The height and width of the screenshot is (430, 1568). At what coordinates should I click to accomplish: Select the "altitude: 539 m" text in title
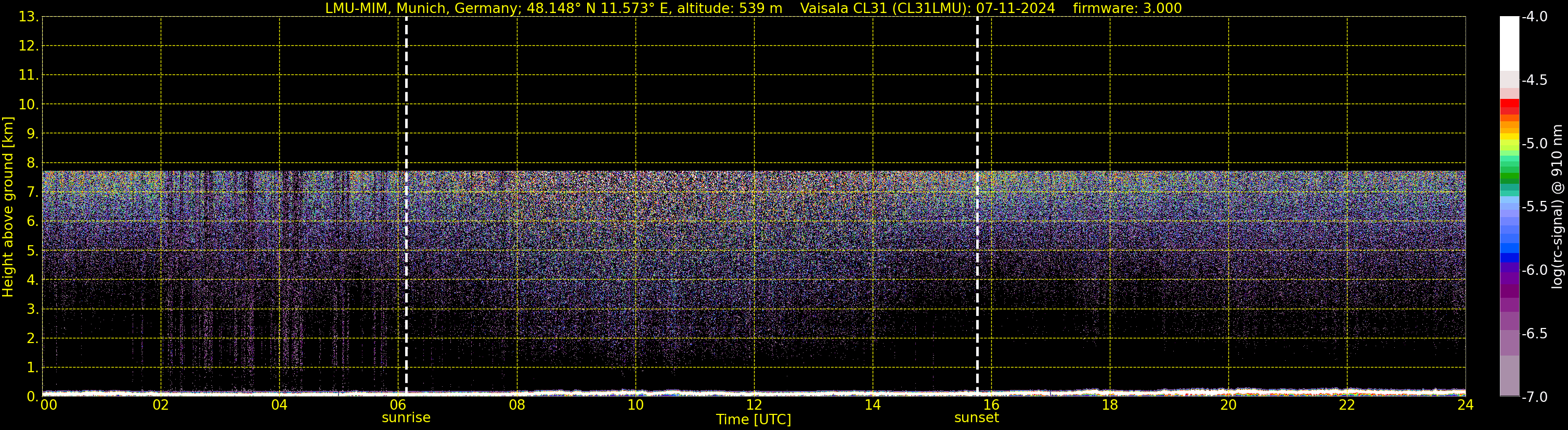(x=729, y=8)
